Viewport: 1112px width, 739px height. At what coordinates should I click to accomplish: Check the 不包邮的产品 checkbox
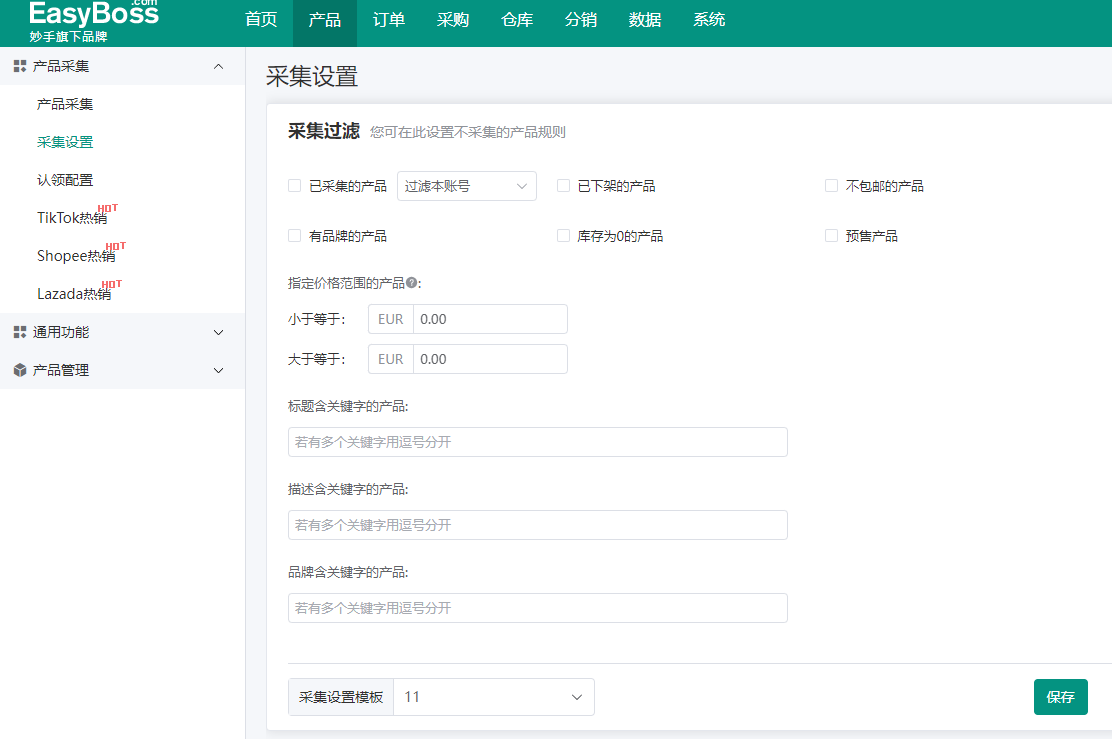pos(831,186)
